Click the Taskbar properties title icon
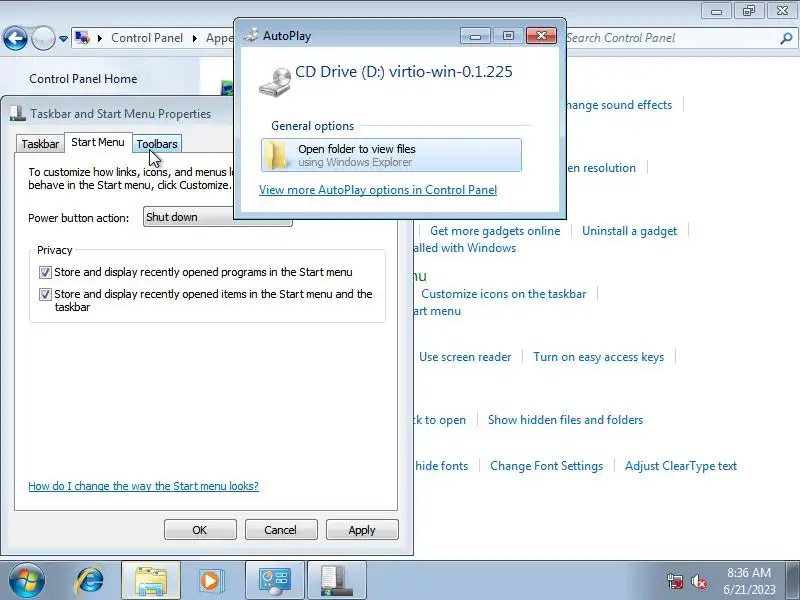This screenshot has height=600, width=800. point(18,113)
